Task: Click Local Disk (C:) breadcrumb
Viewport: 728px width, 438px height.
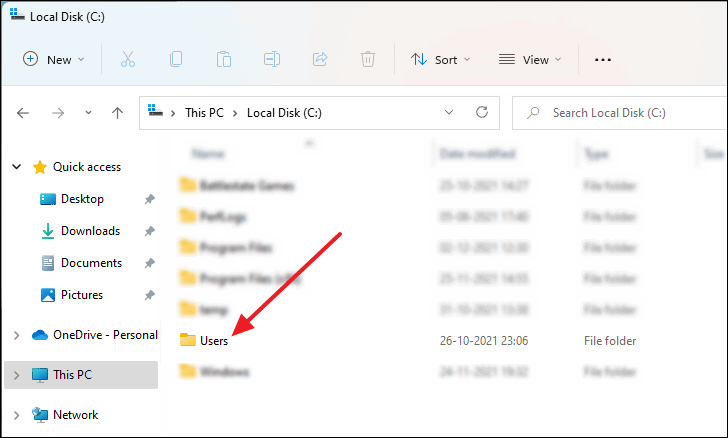Action: (284, 113)
